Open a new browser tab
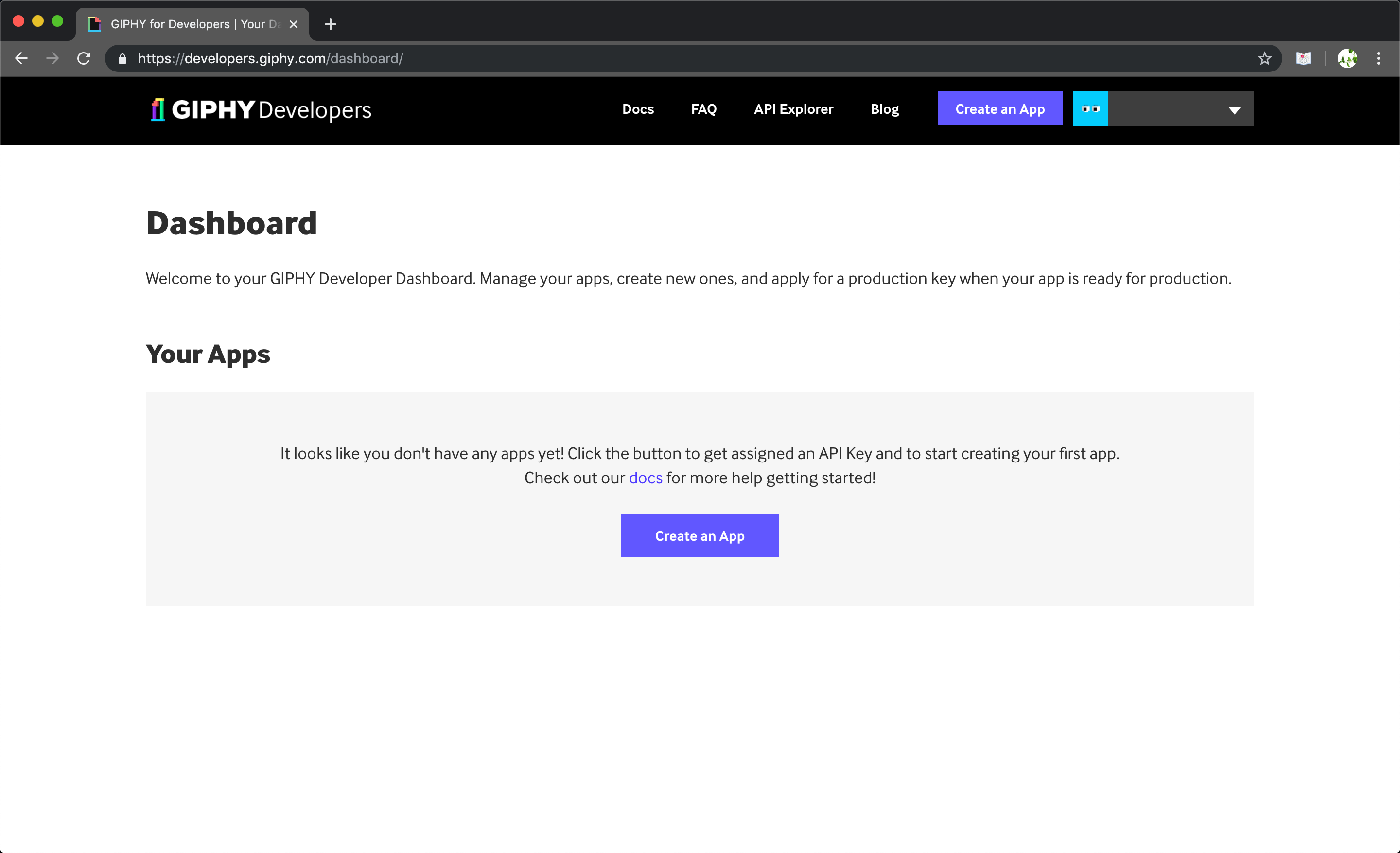 [330, 24]
